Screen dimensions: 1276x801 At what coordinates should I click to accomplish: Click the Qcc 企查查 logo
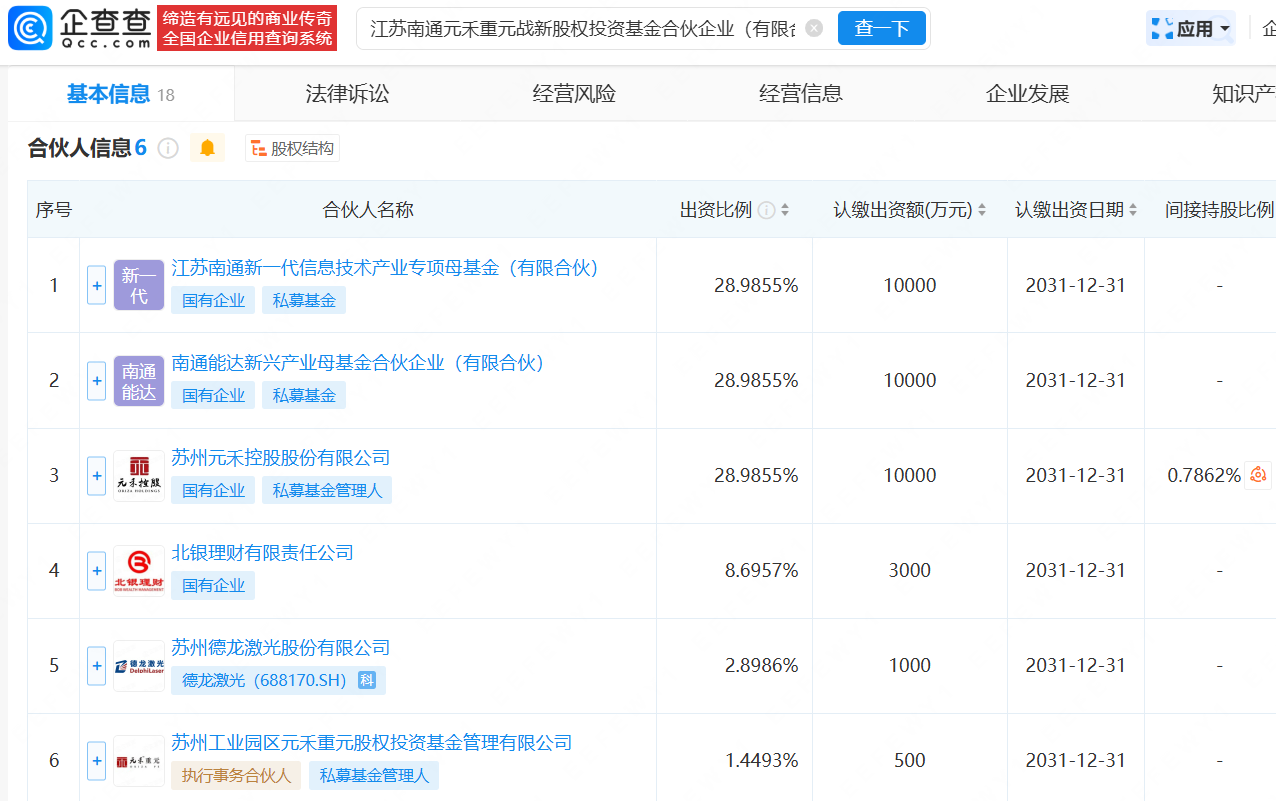80,28
